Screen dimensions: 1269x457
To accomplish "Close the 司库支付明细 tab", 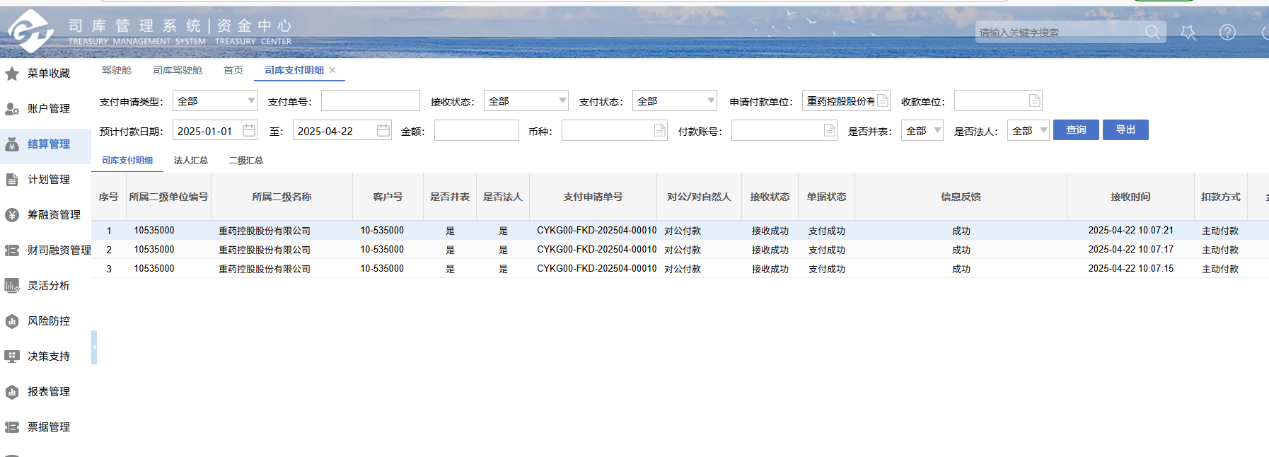I will tap(332, 70).
